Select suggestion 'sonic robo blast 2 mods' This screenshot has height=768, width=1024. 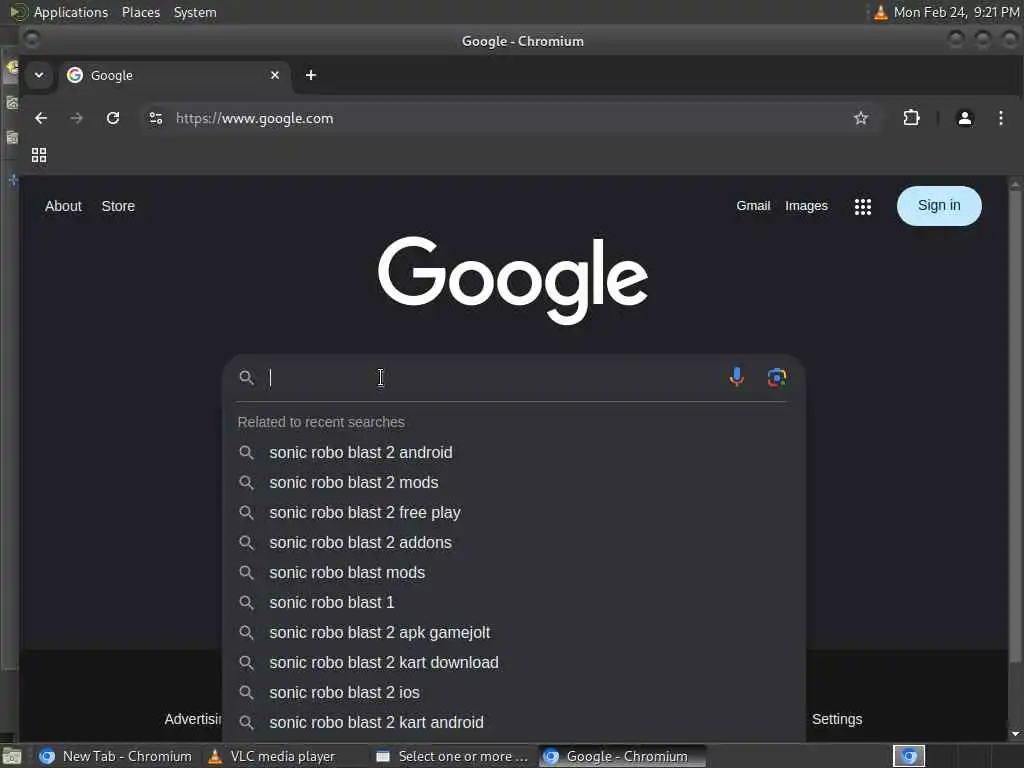pos(513,483)
